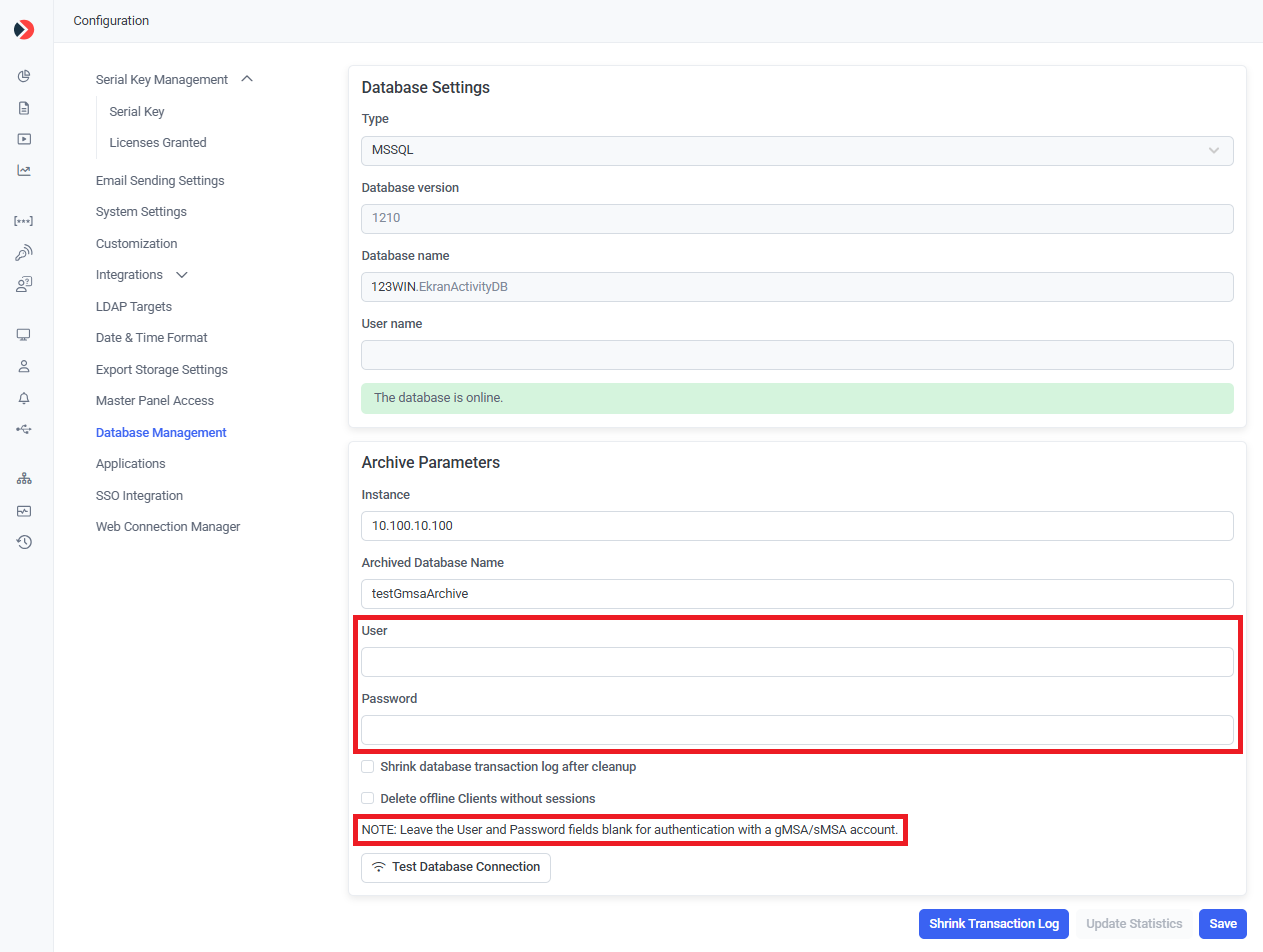Image resolution: width=1263 pixels, height=952 pixels.
Task: Open the password asterisks icon in sidebar
Action: pyautogui.click(x=24, y=221)
